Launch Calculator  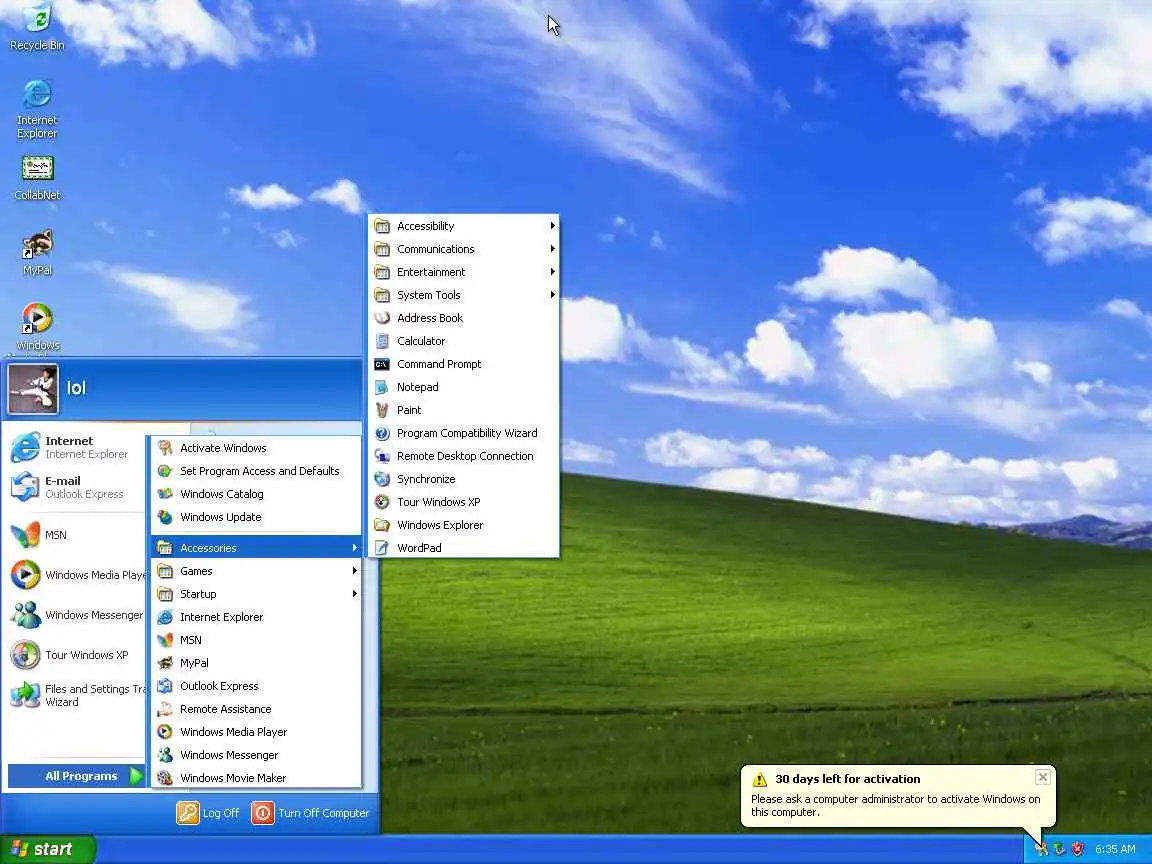[x=464, y=341]
